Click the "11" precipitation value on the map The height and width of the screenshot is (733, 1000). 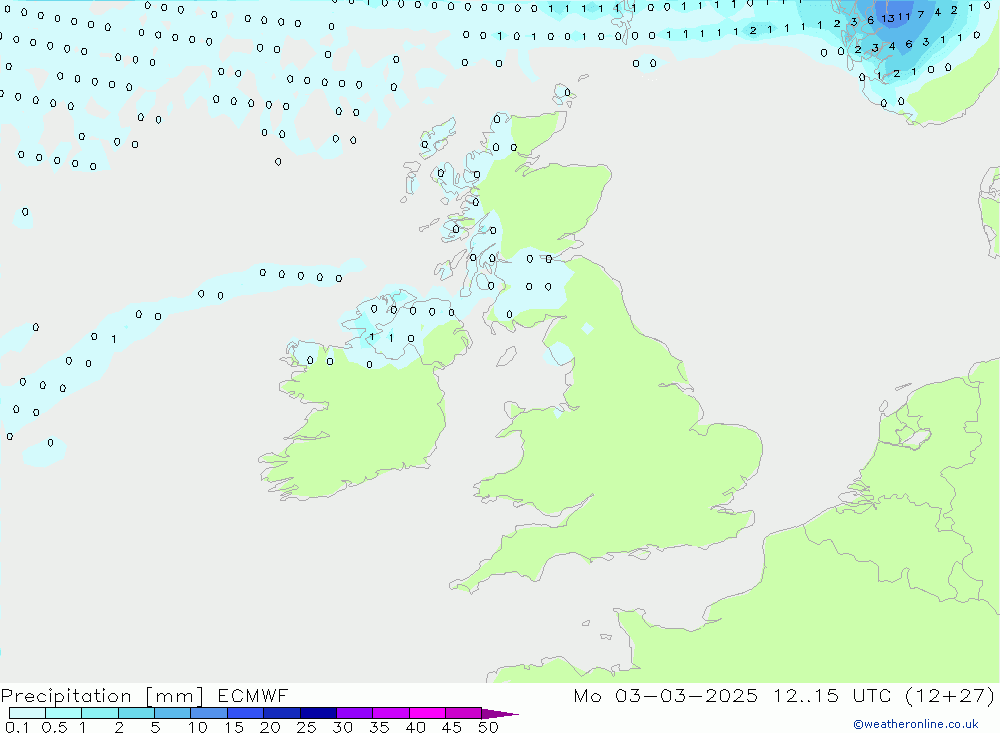click(903, 17)
